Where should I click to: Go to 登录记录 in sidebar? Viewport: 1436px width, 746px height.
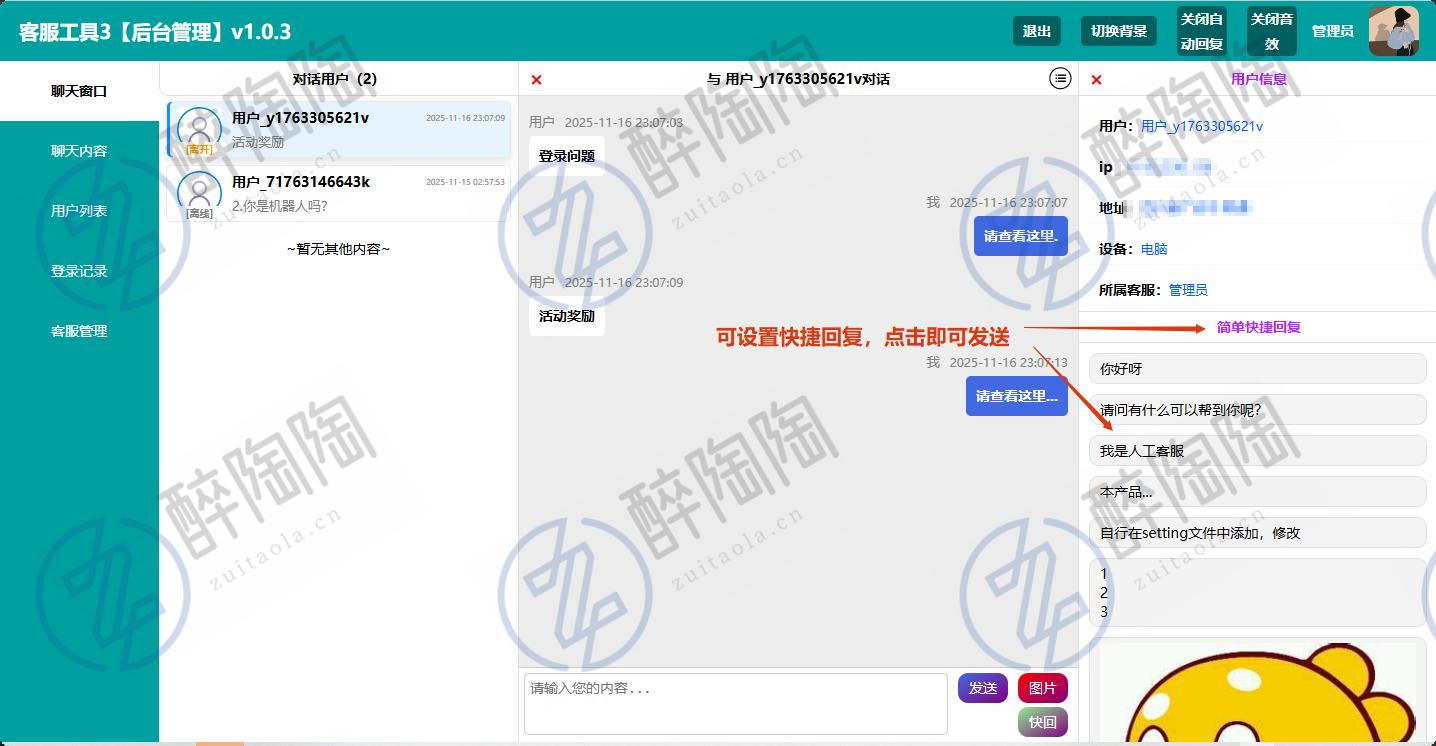coord(79,271)
